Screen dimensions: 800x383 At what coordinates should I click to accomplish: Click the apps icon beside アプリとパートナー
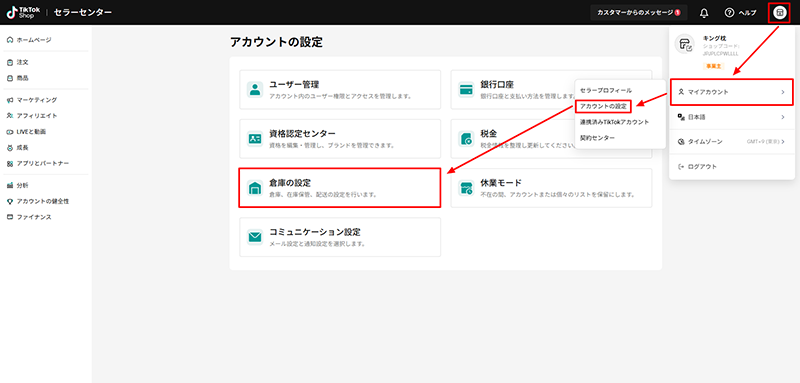(x=10, y=163)
